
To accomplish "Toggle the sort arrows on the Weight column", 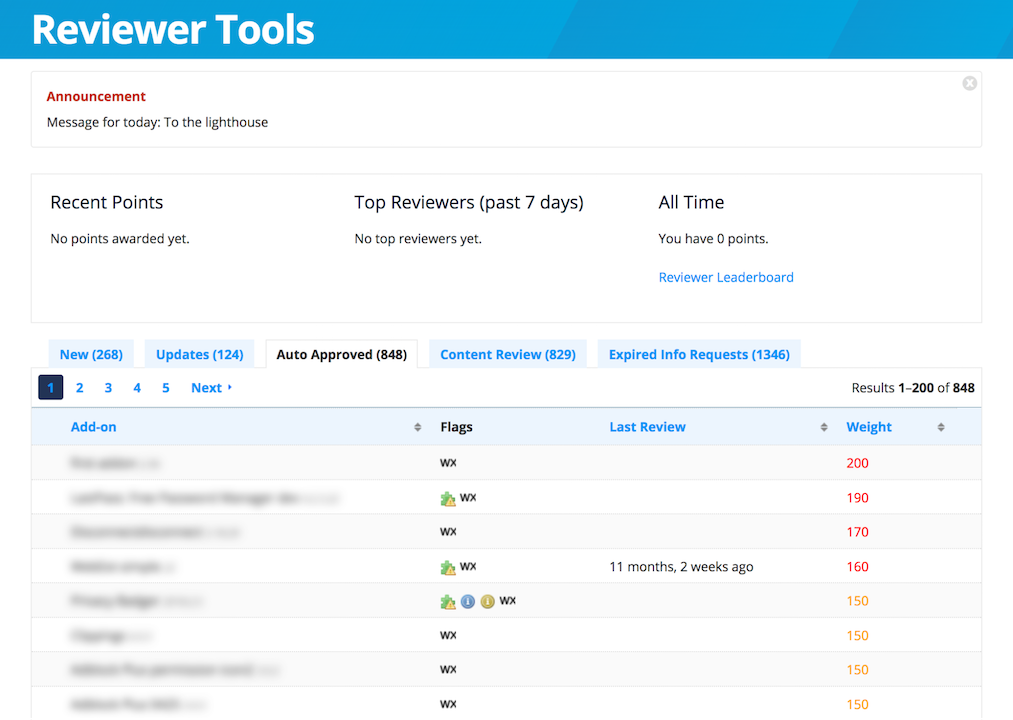I will pyautogui.click(x=941, y=427).
